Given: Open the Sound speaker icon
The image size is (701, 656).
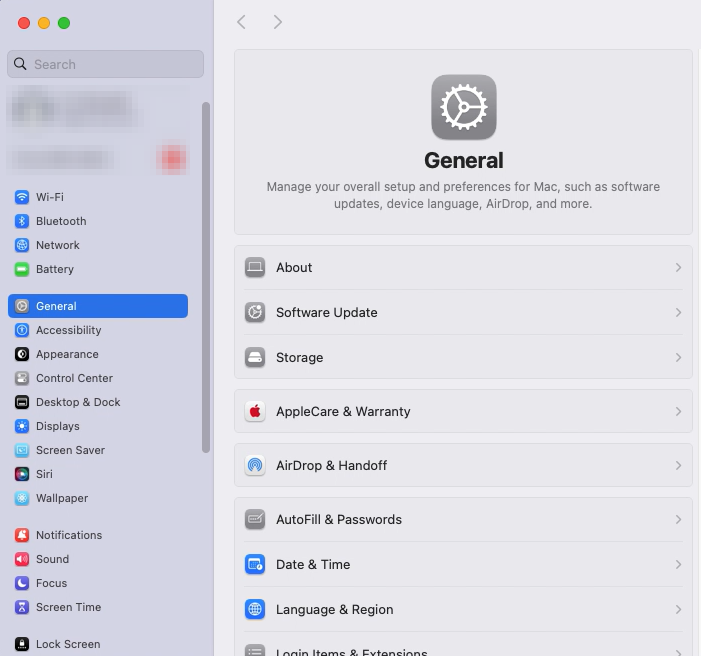Looking at the screenshot, I should pyautogui.click(x=22, y=559).
